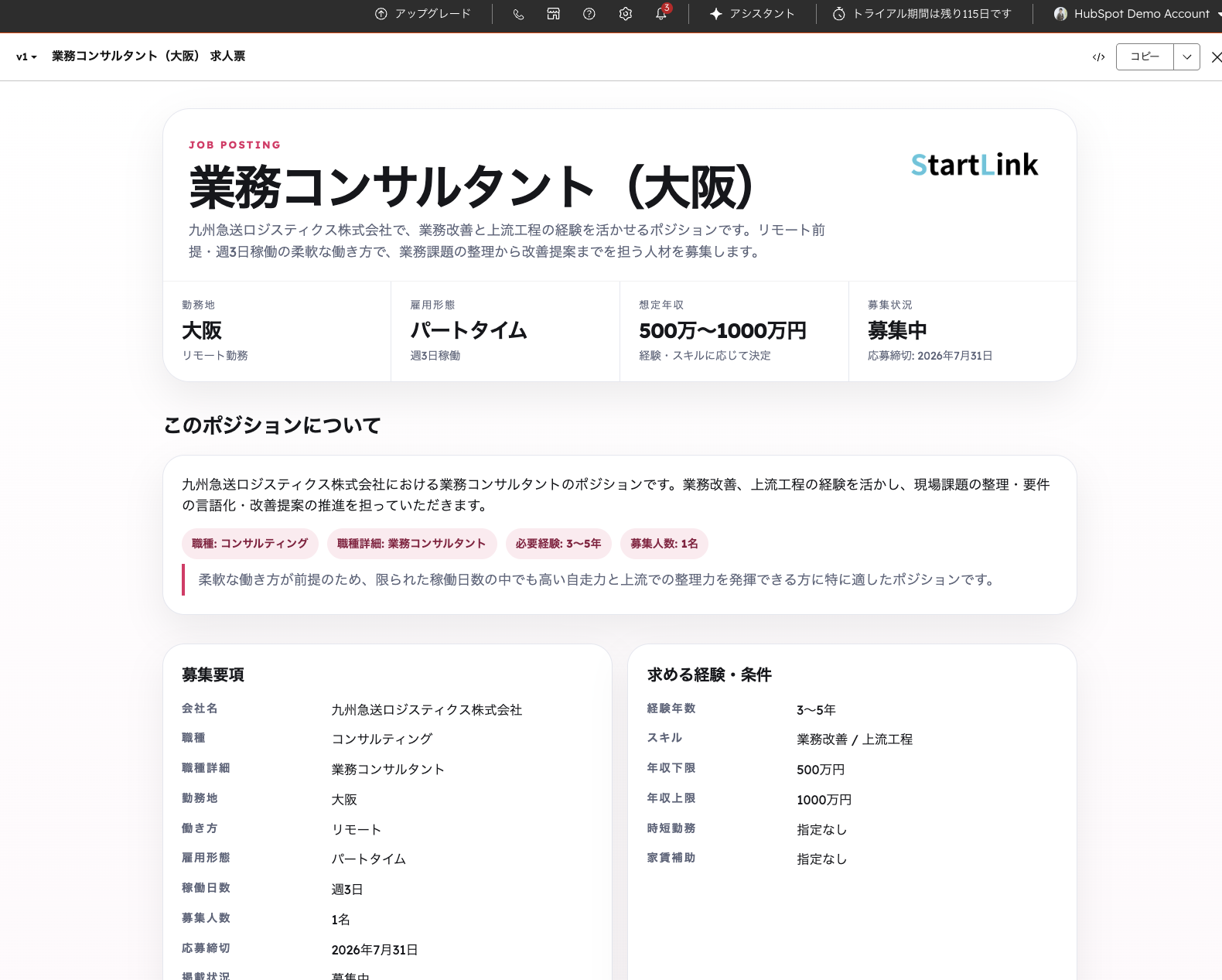The width and height of the screenshot is (1222, 980).
Task: Click the trial remaining 115 days text
Action: (932, 14)
